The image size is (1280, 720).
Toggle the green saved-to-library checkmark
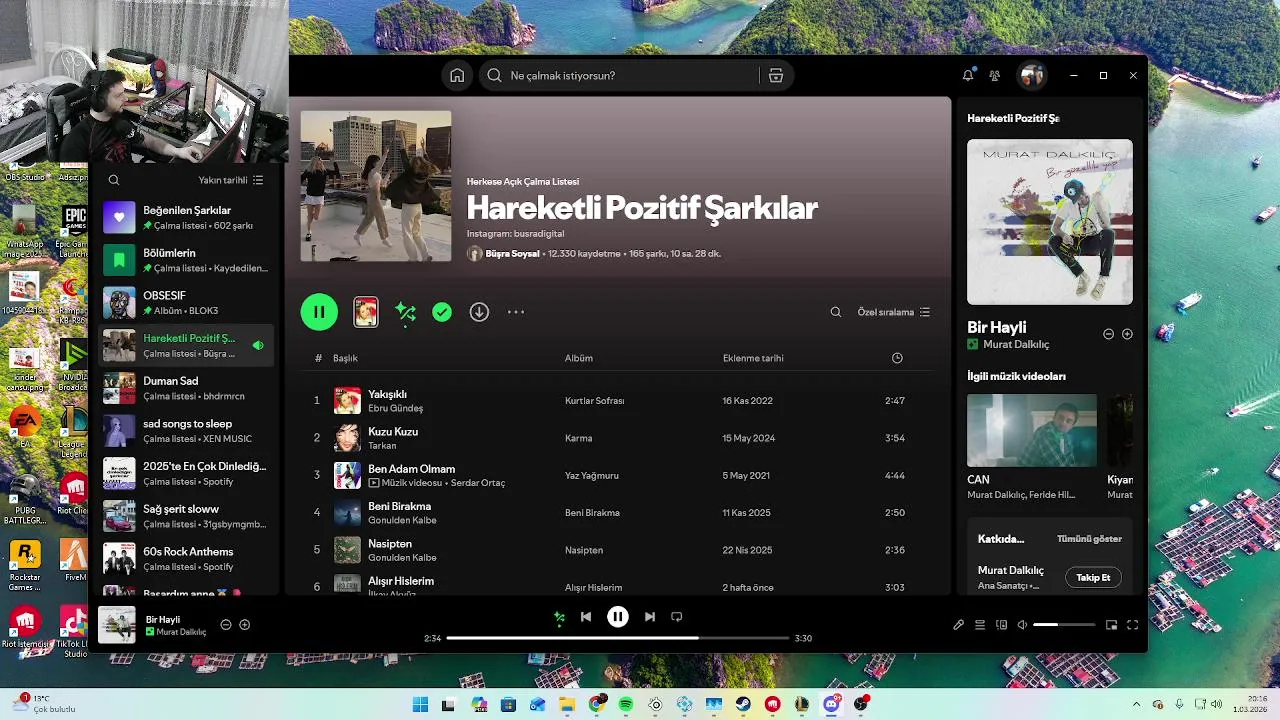pyautogui.click(x=442, y=312)
